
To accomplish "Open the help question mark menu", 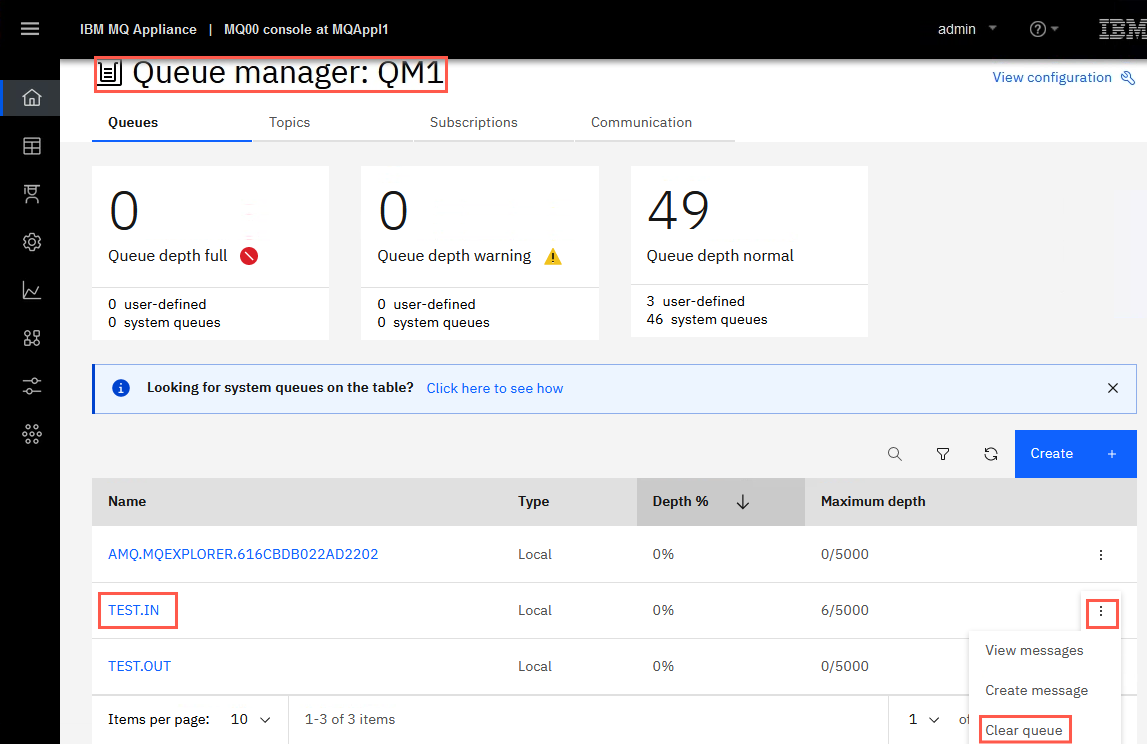I will (x=1043, y=29).
